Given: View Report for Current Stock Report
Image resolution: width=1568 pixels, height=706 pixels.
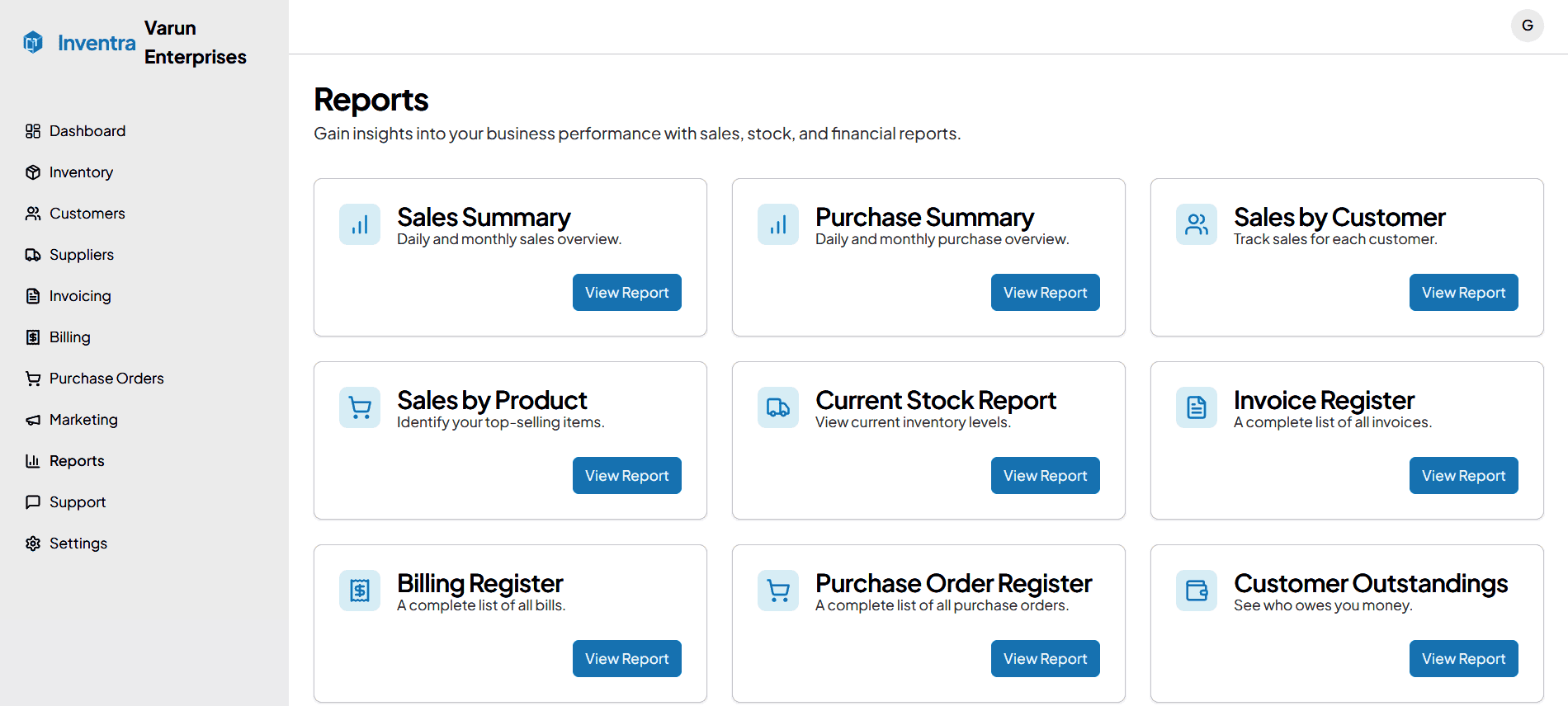Looking at the screenshot, I should [1045, 476].
